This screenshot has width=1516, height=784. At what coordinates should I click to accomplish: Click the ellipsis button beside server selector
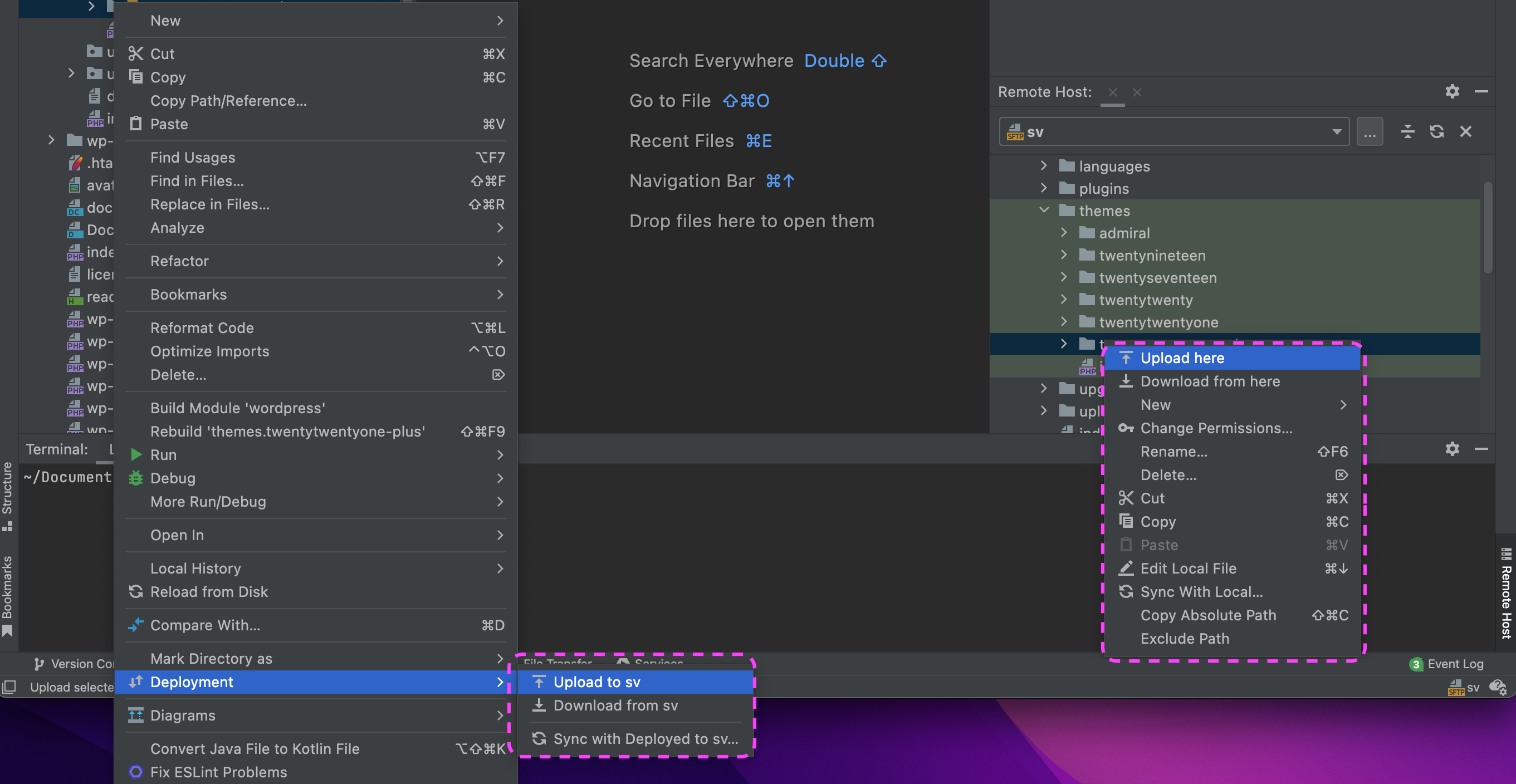1370,132
